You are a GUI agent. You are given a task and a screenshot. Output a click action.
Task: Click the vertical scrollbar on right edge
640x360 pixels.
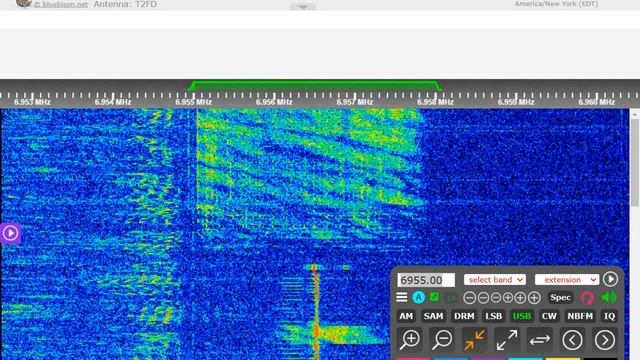[x=635, y=162]
